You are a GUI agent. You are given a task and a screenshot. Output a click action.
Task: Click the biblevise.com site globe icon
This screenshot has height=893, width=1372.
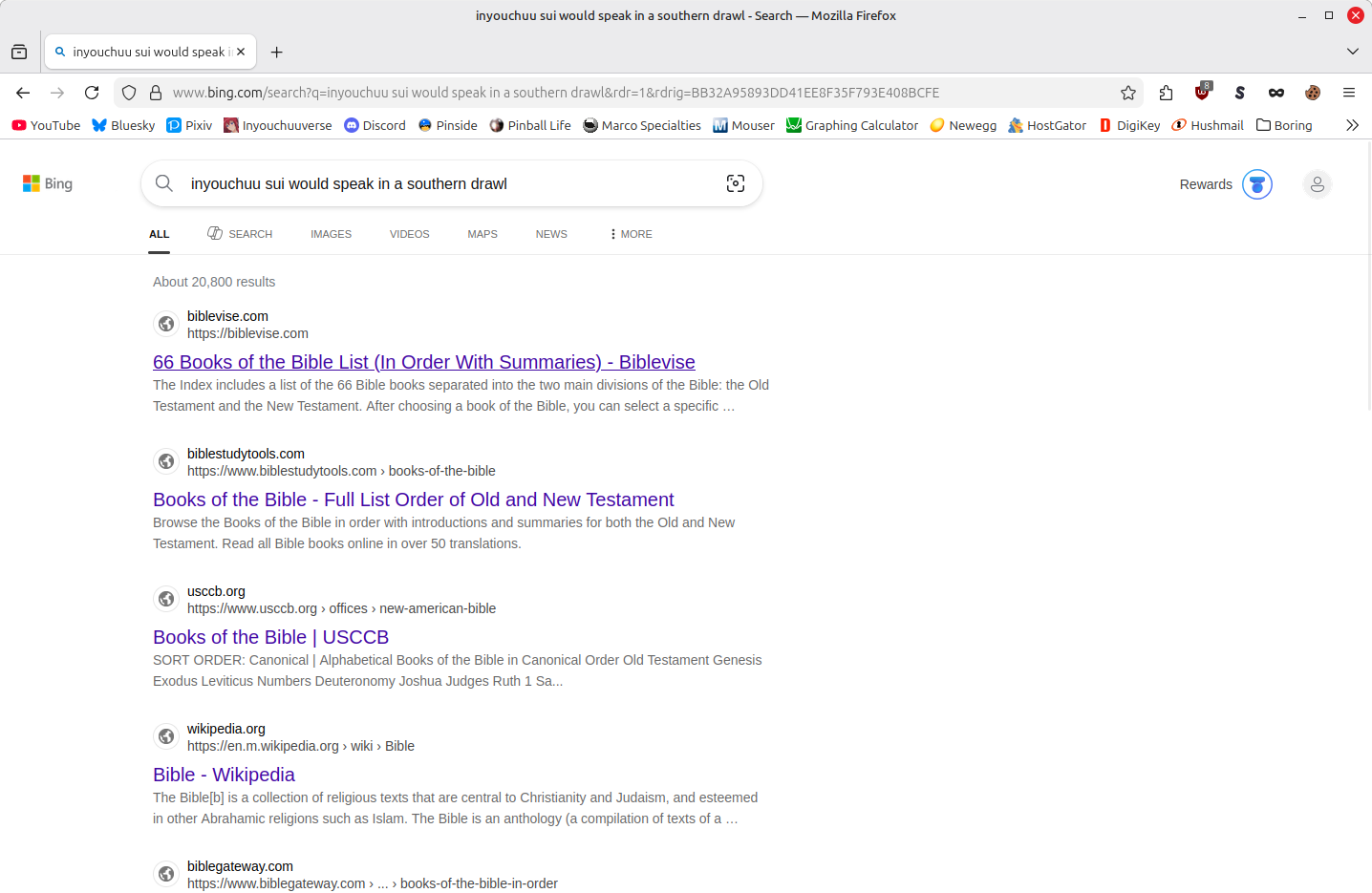coord(166,324)
